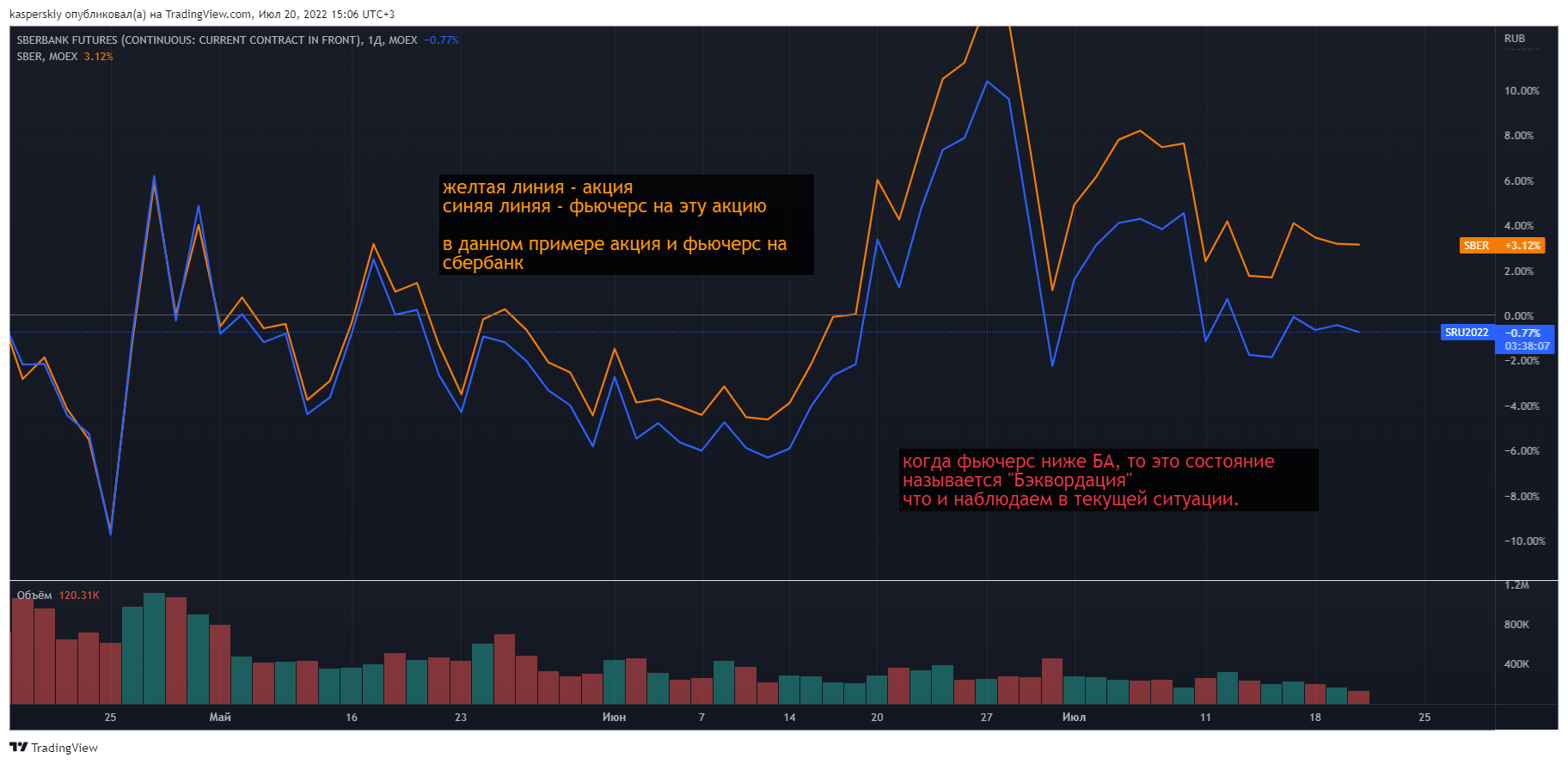The image size is (1568, 764).
Task: Click the 'в данном примере акция' annotation text
Action: pos(615,254)
